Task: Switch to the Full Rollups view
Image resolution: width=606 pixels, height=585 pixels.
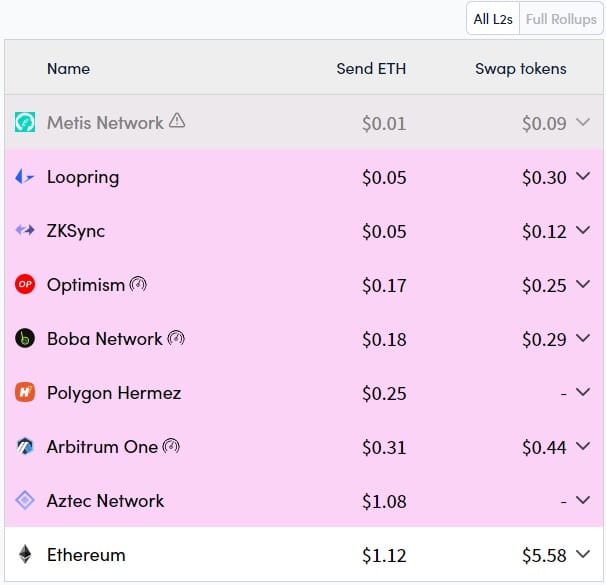Action: click(x=561, y=19)
